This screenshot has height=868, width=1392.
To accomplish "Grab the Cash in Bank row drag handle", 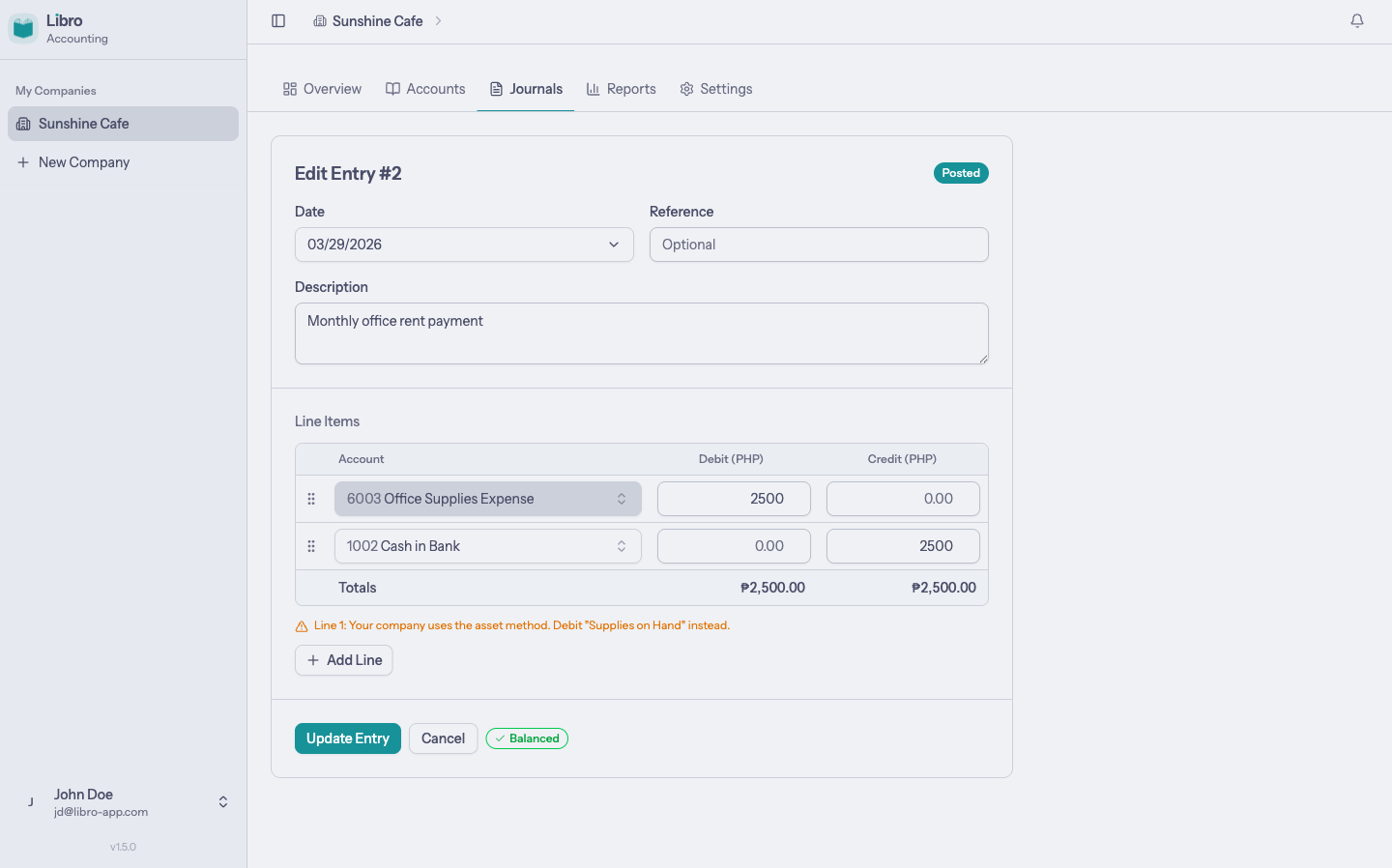I will pyautogui.click(x=311, y=546).
